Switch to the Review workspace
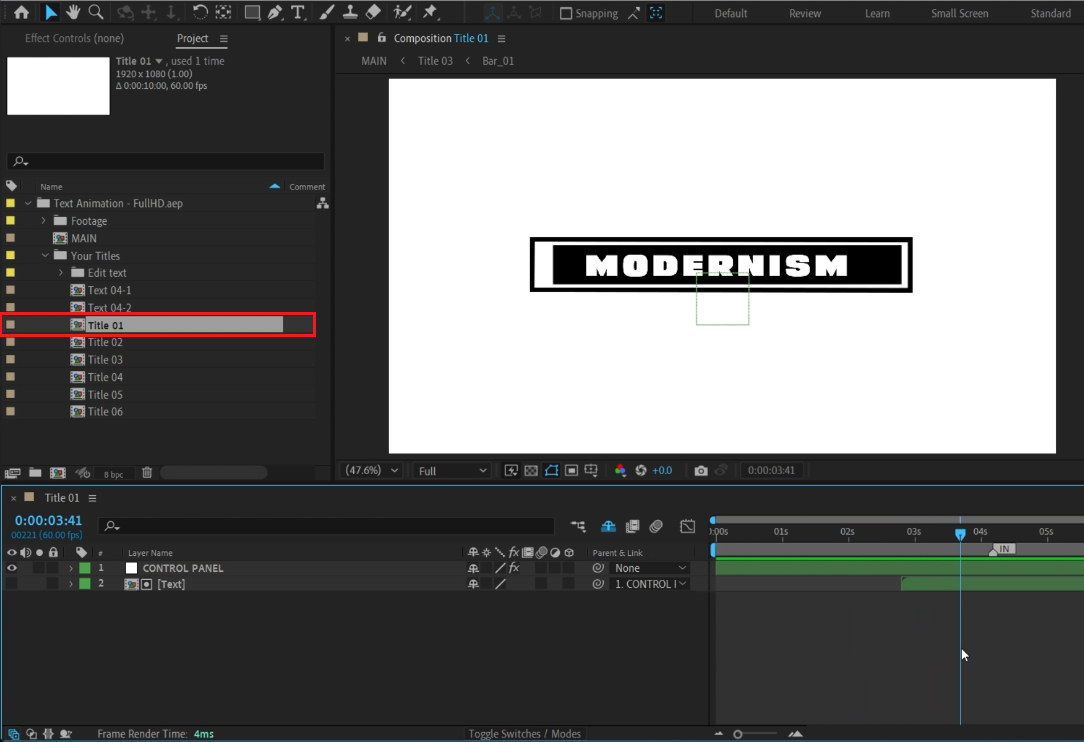Image resolution: width=1084 pixels, height=742 pixels. [x=805, y=14]
